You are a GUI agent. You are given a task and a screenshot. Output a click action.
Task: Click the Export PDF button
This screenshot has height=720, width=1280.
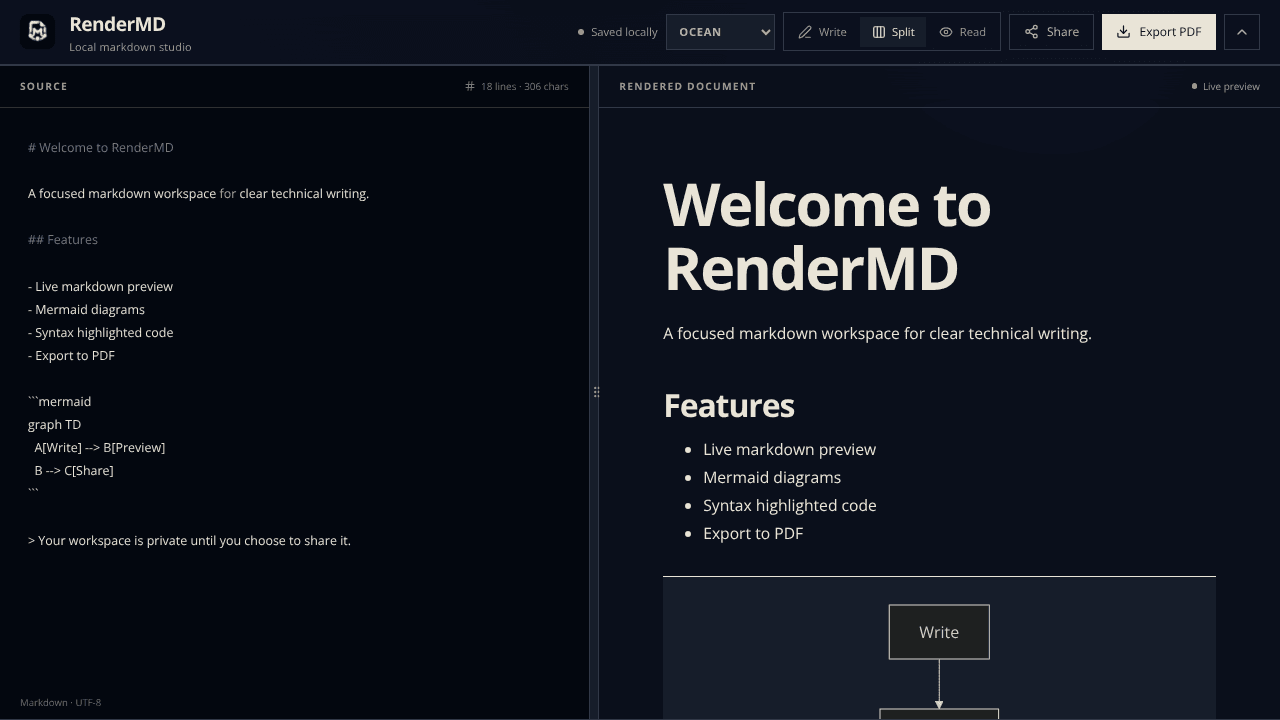pos(1159,32)
